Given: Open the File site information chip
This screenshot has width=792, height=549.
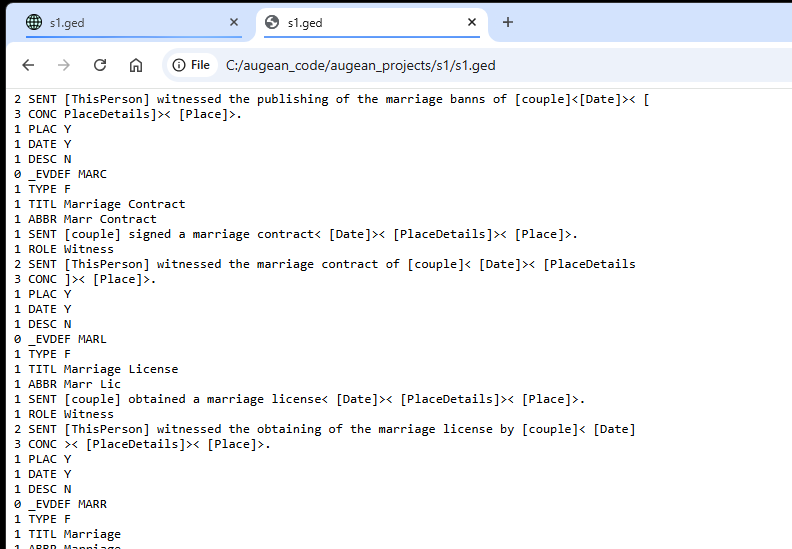Looking at the screenshot, I should coord(191,65).
